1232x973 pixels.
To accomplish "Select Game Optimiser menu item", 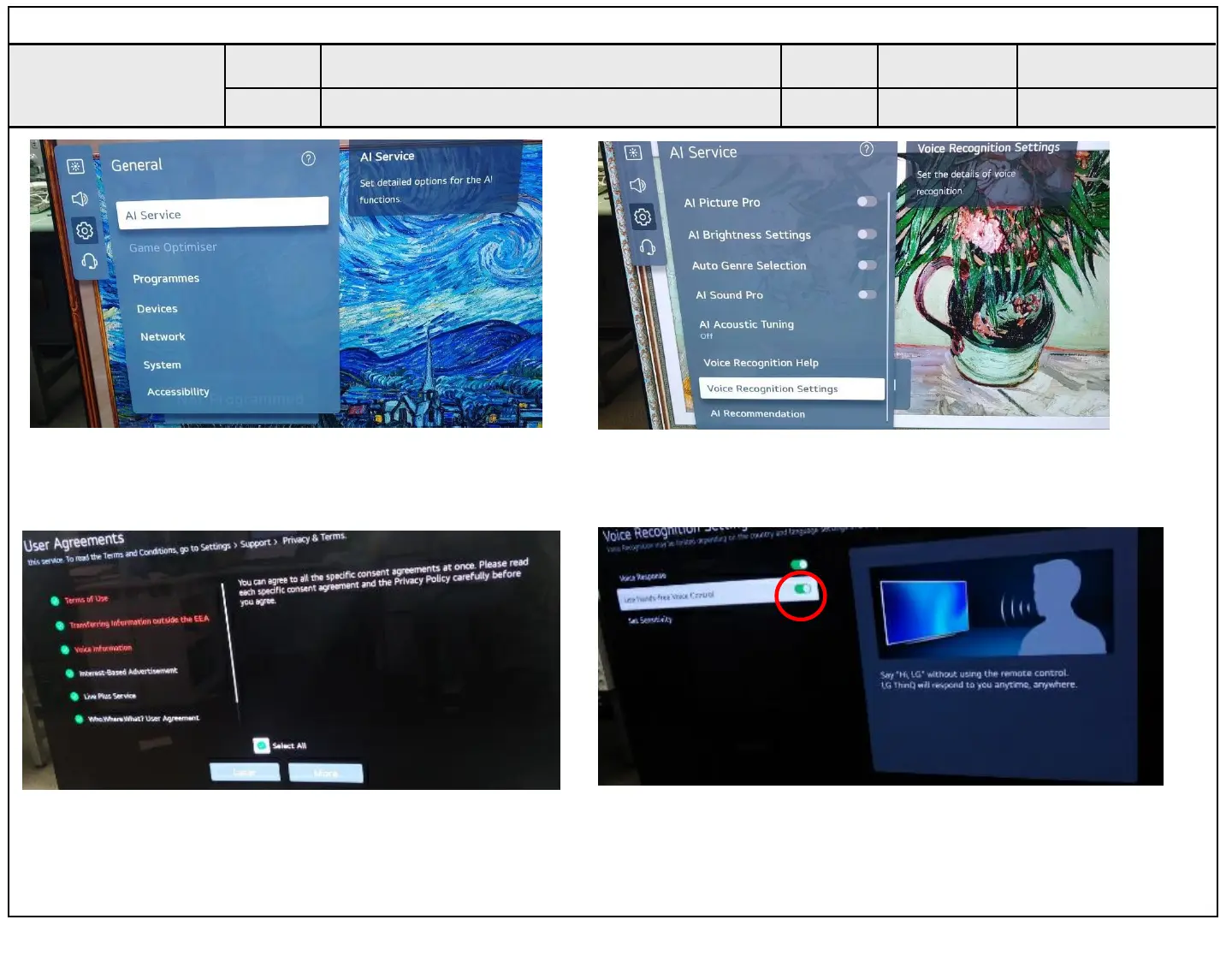I will [x=173, y=247].
